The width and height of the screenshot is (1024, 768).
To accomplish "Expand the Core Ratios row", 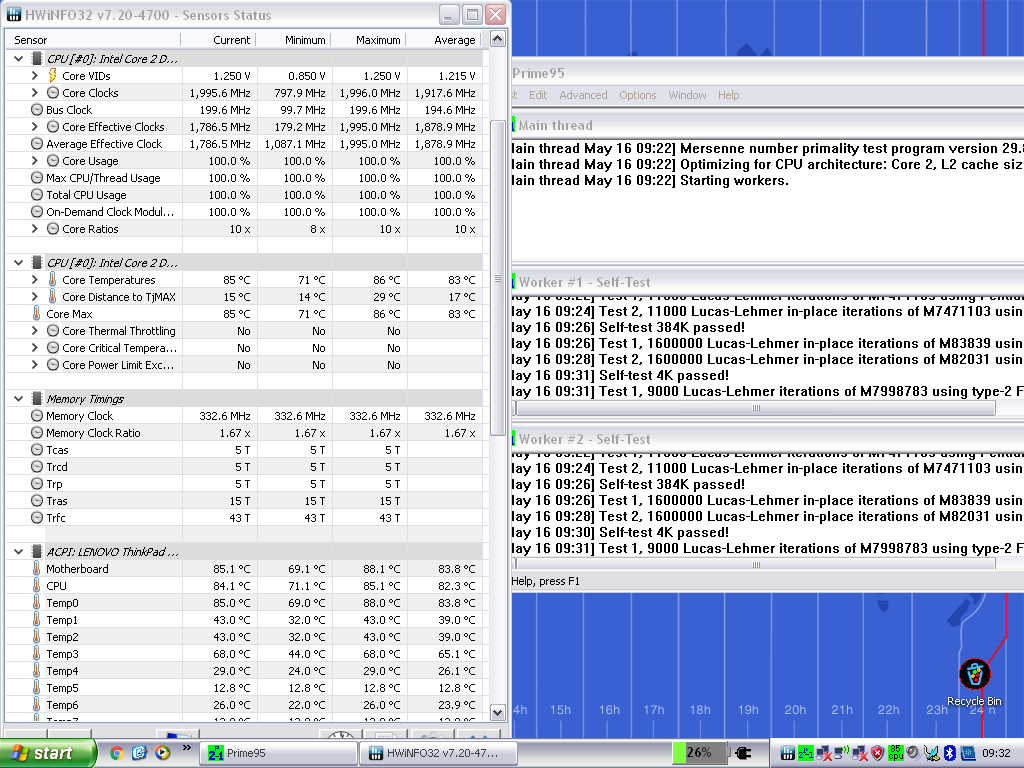I will 35,229.
